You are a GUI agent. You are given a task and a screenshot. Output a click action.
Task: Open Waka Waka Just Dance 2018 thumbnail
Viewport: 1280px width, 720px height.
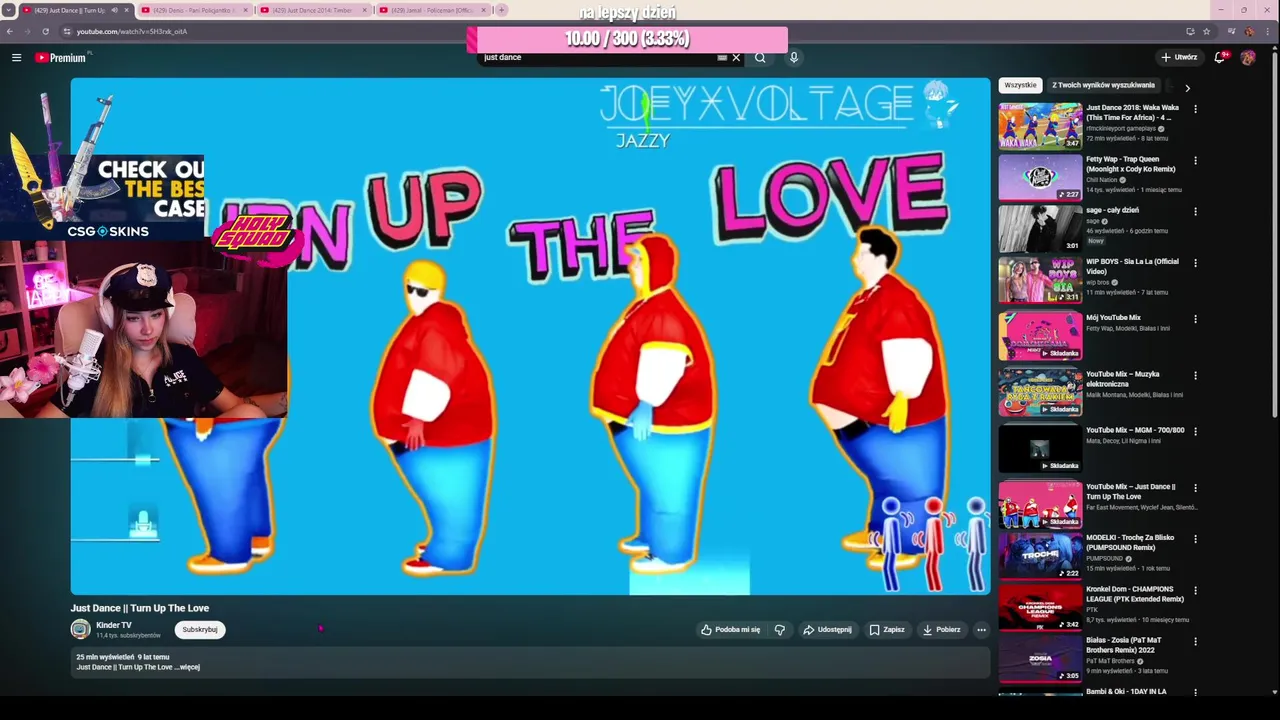[x=1040, y=125]
